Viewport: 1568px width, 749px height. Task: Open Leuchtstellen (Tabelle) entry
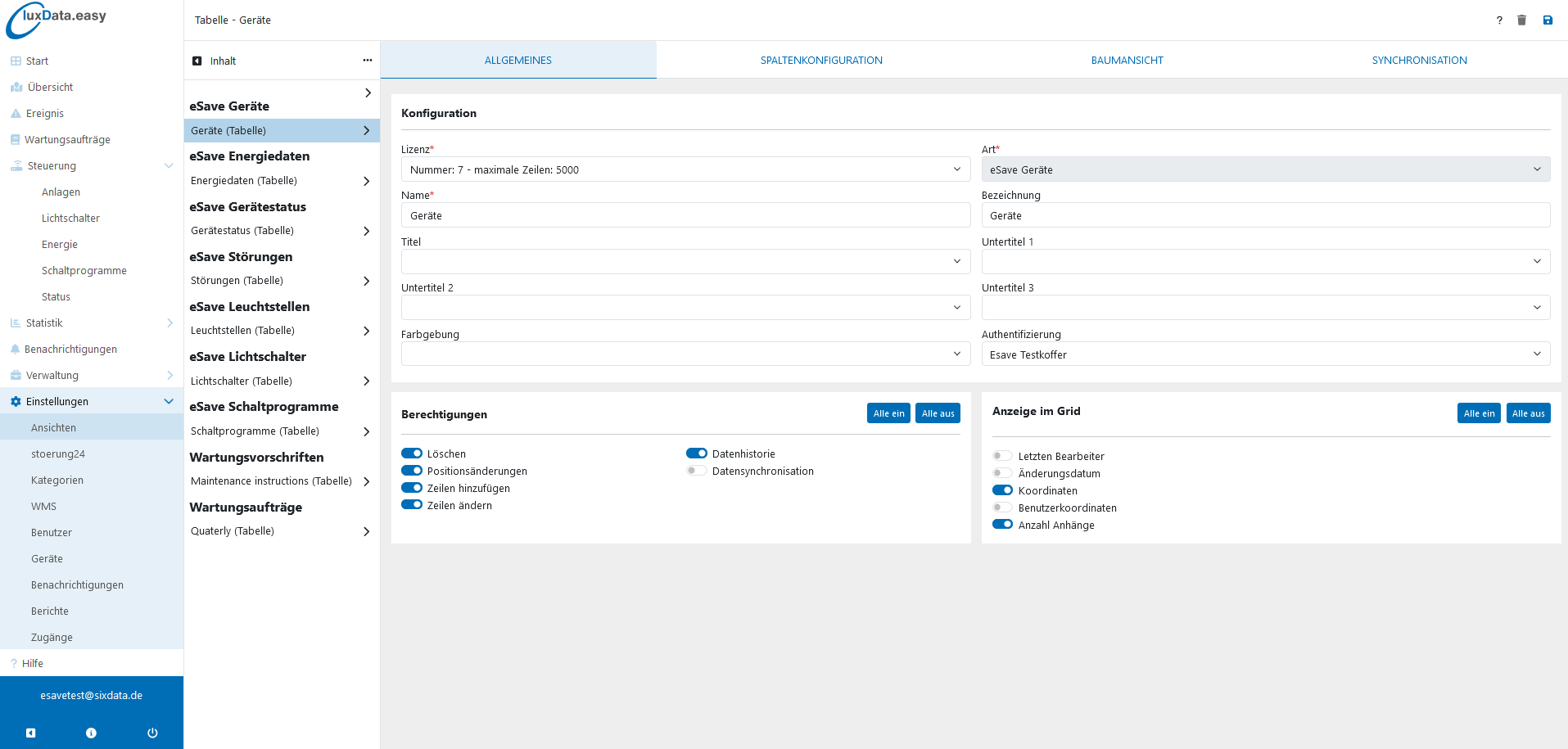point(282,331)
